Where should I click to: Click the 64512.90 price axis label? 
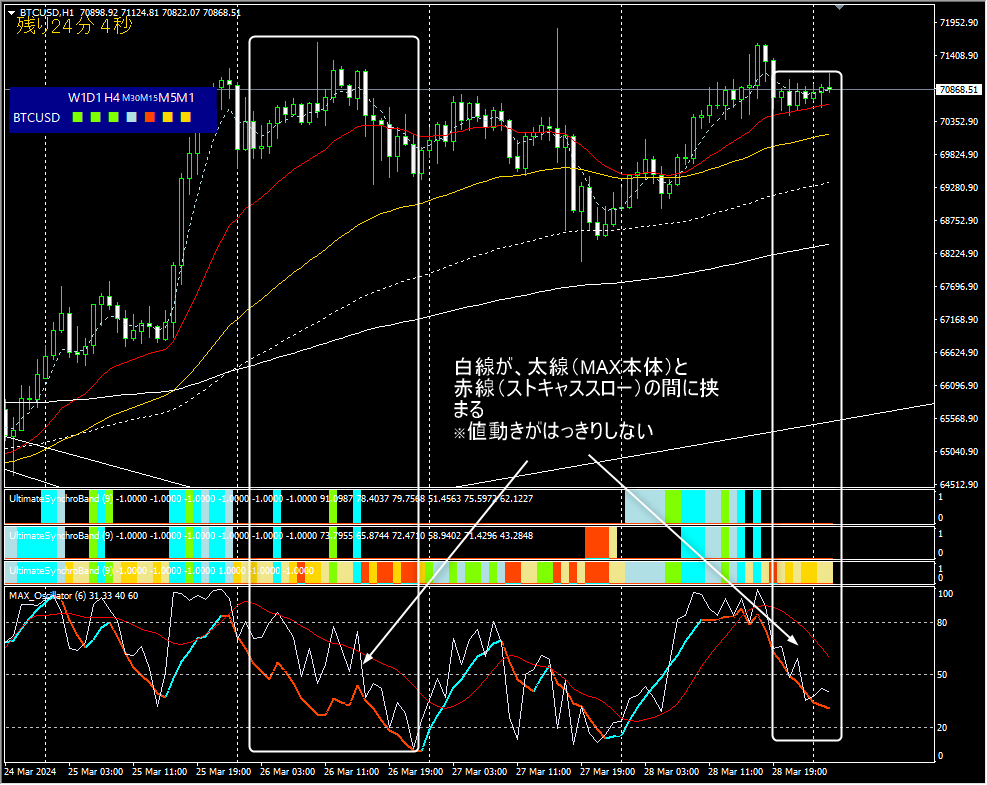[x=959, y=485]
